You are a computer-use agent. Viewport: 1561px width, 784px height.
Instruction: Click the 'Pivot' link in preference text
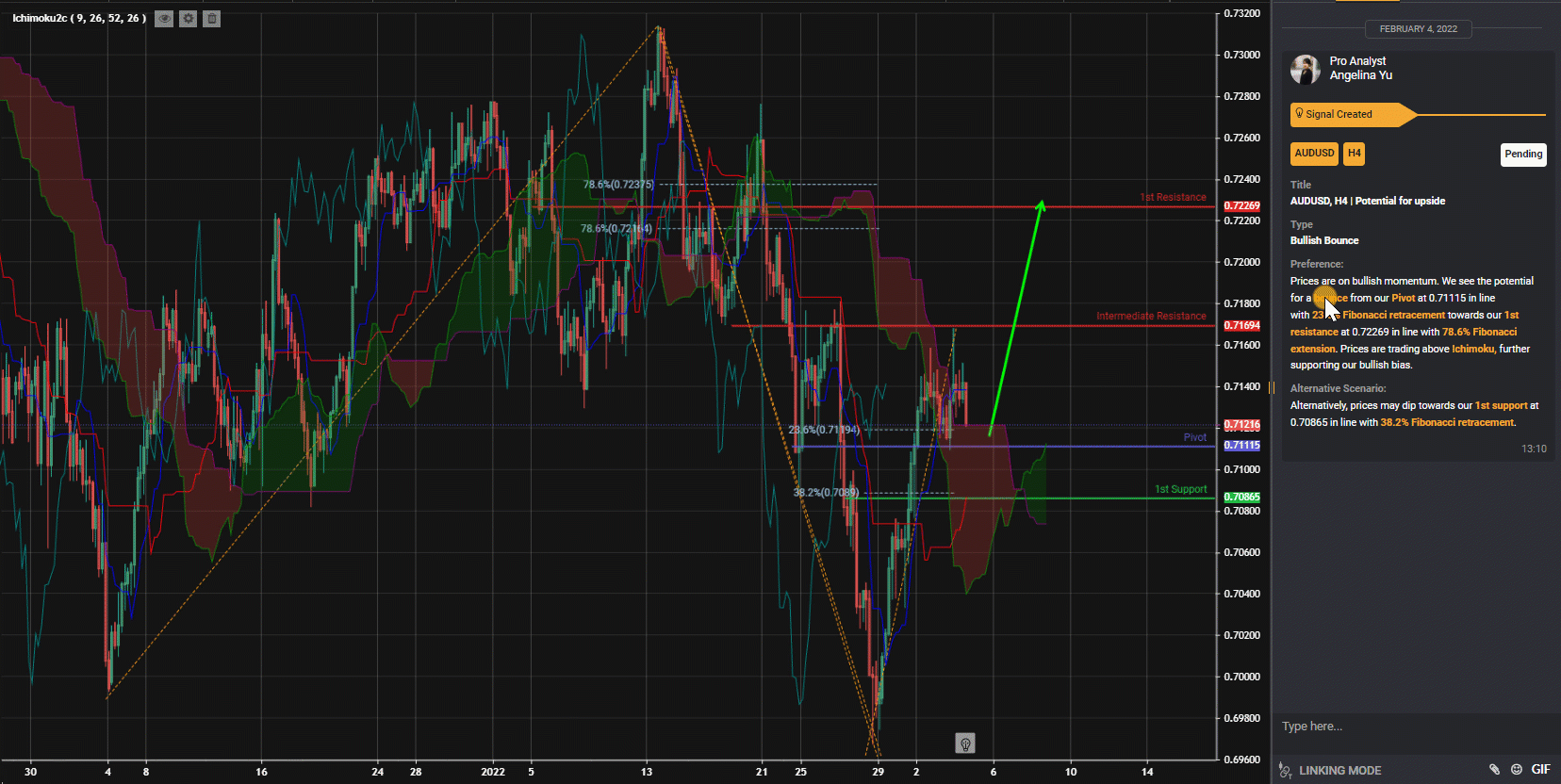point(1403,298)
